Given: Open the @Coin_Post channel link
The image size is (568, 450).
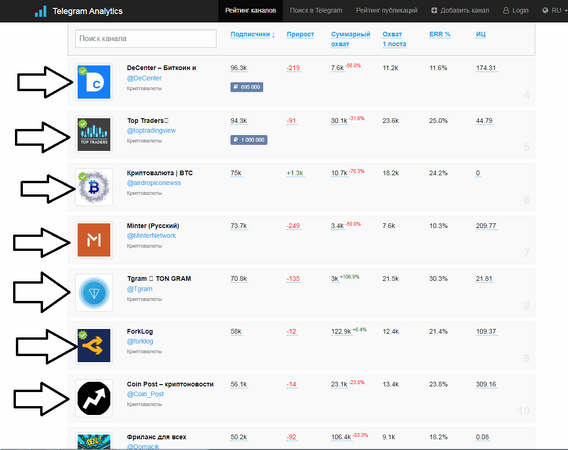Looking at the screenshot, I should [145, 394].
